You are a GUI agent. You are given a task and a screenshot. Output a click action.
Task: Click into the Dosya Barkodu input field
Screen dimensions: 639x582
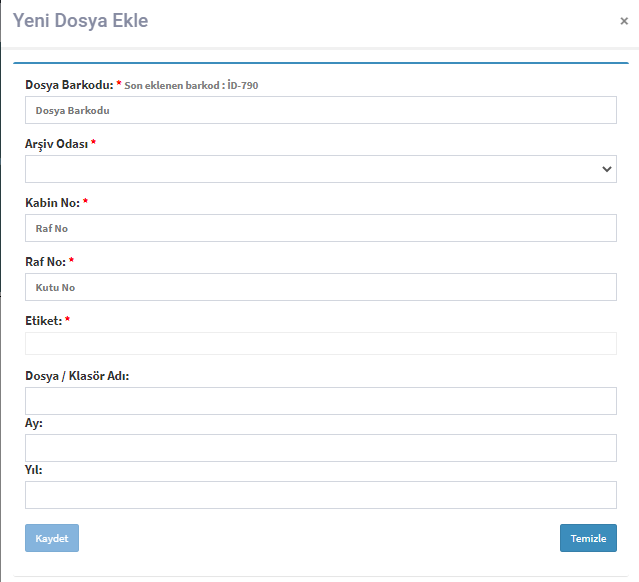[x=320, y=110]
